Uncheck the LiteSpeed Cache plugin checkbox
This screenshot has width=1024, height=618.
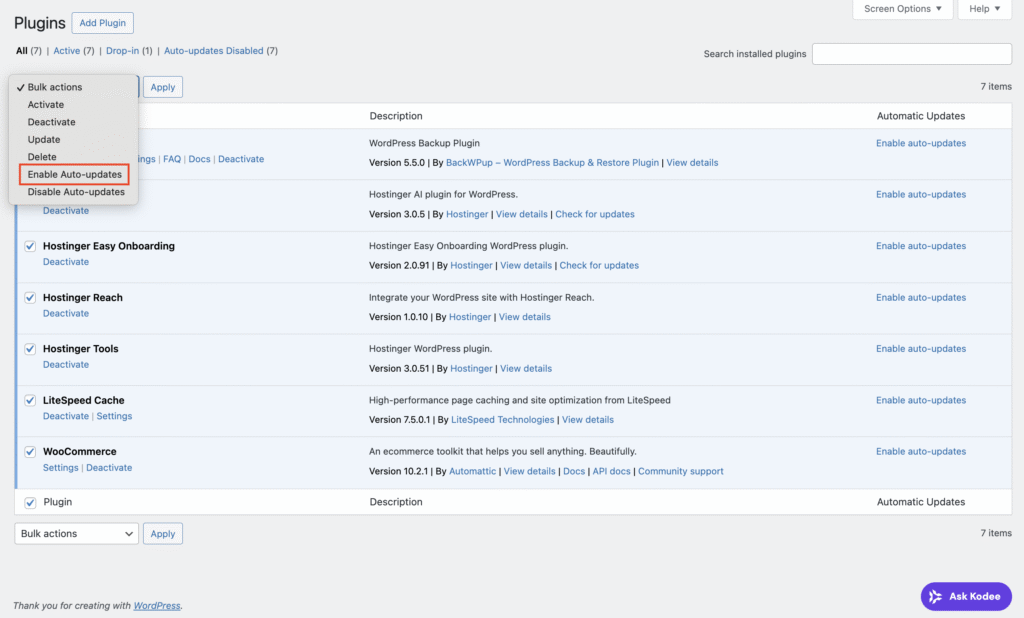click(x=30, y=400)
